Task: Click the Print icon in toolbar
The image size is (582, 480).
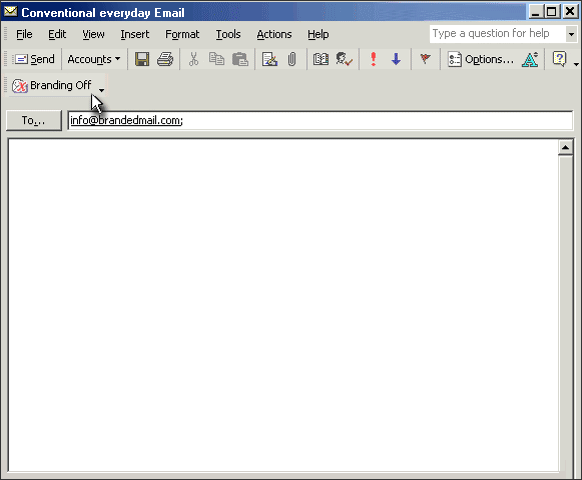Action: (165, 59)
